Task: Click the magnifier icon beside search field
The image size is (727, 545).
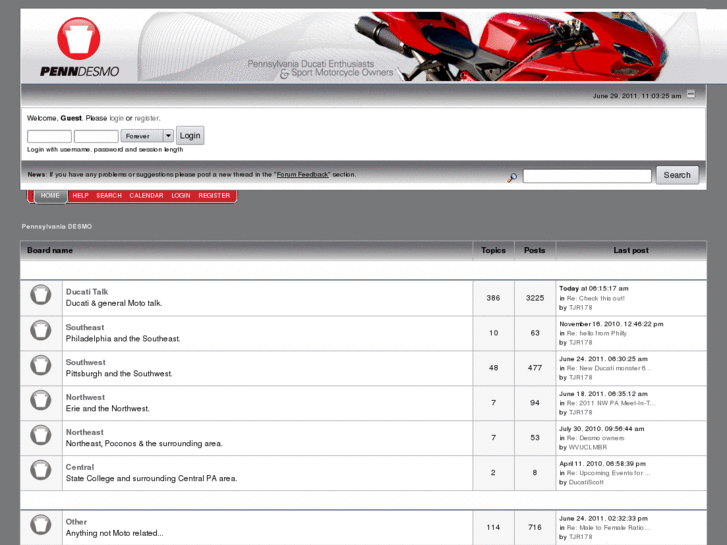Action: [x=512, y=177]
